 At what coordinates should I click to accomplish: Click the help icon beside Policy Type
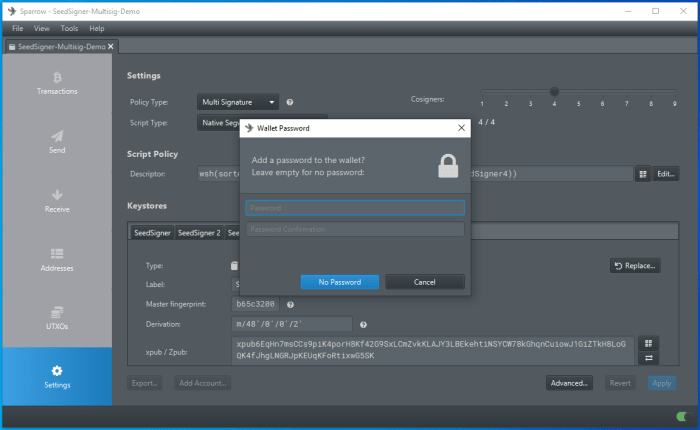coord(290,102)
